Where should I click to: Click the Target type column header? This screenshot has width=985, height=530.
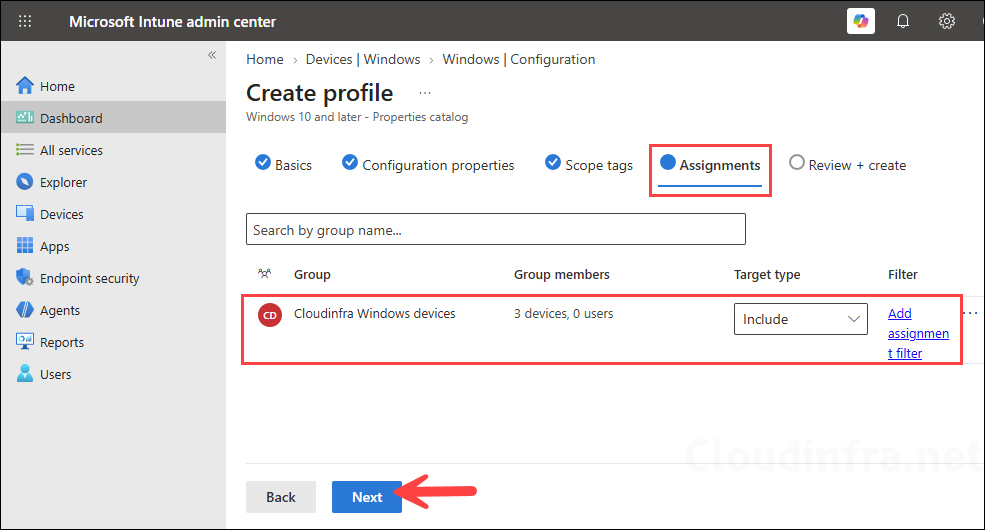pos(767,274)
